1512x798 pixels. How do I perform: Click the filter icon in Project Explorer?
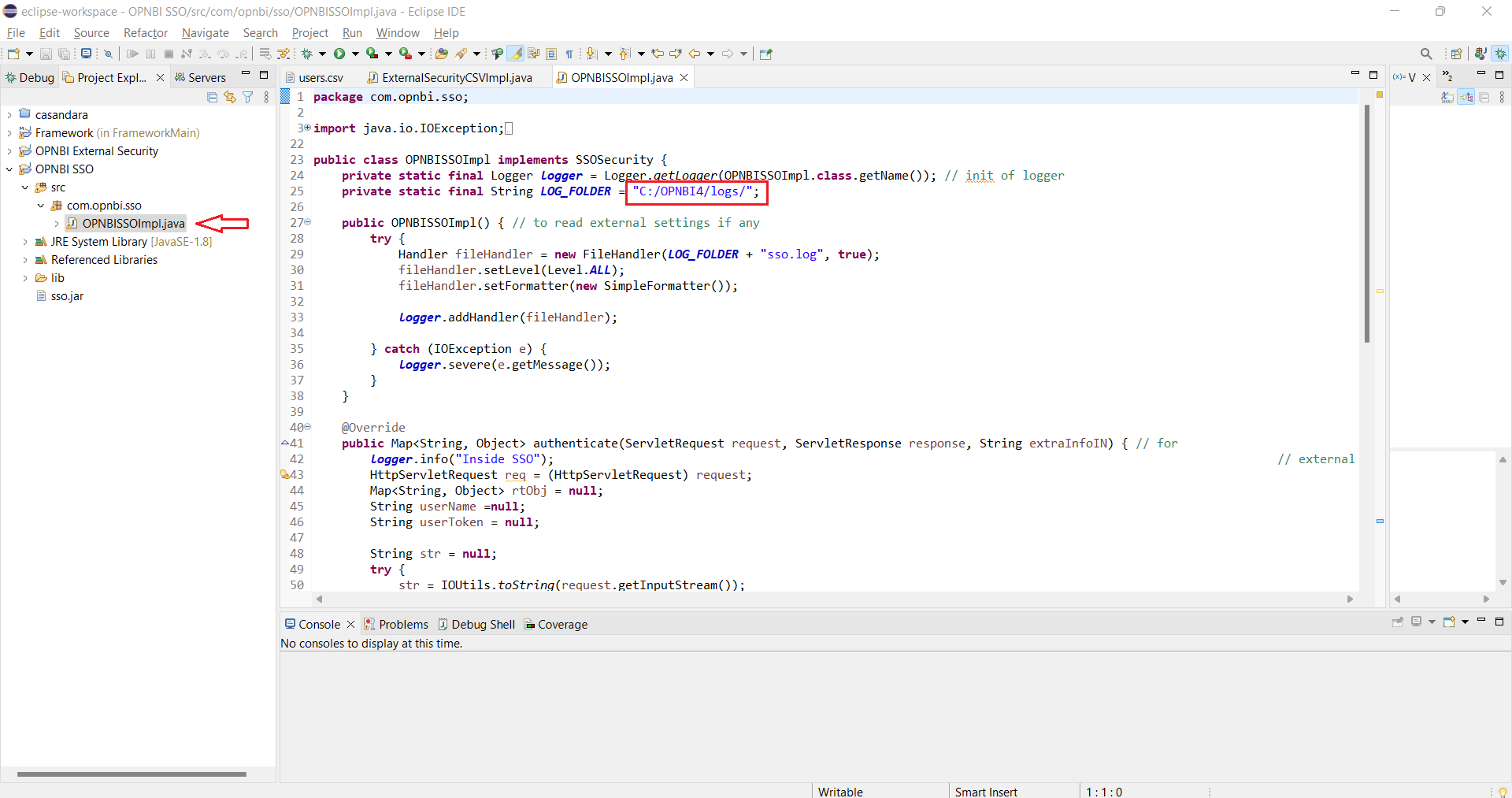pos(248,97)
